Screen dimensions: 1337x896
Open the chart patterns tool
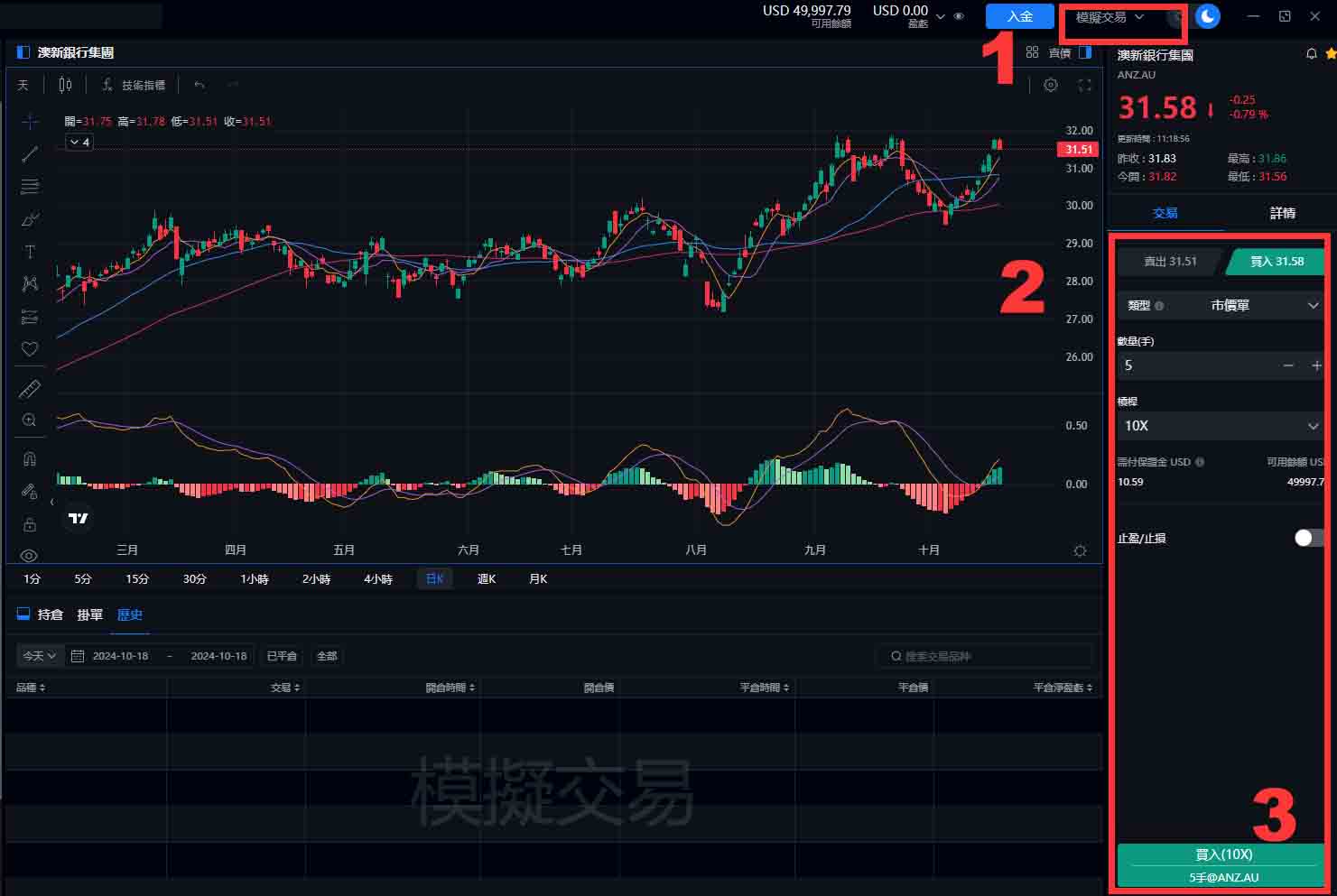coord(30,283)
